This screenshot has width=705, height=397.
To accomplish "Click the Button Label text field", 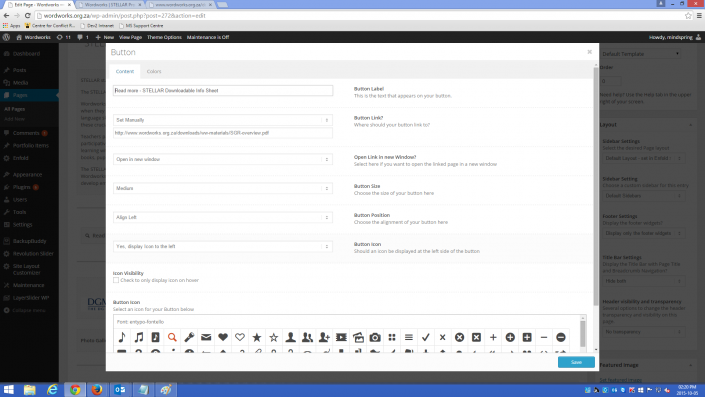I will coord(223,90).
